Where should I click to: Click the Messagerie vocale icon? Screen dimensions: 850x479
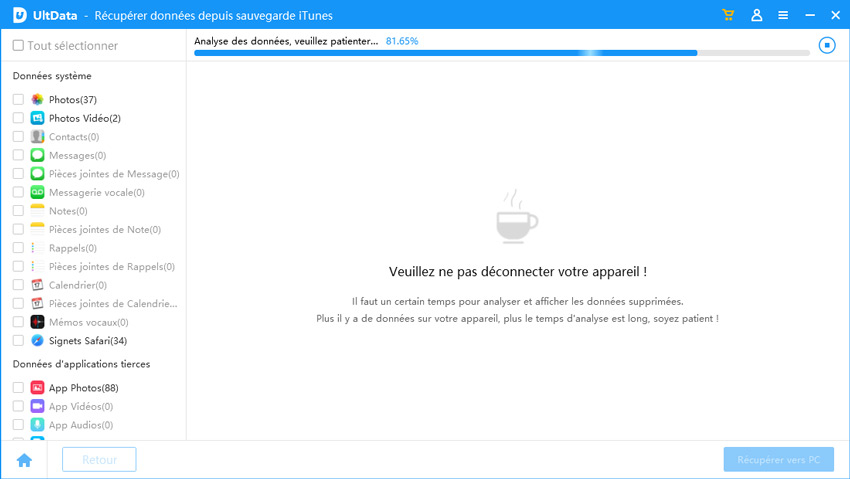click(x=37, y=192)
